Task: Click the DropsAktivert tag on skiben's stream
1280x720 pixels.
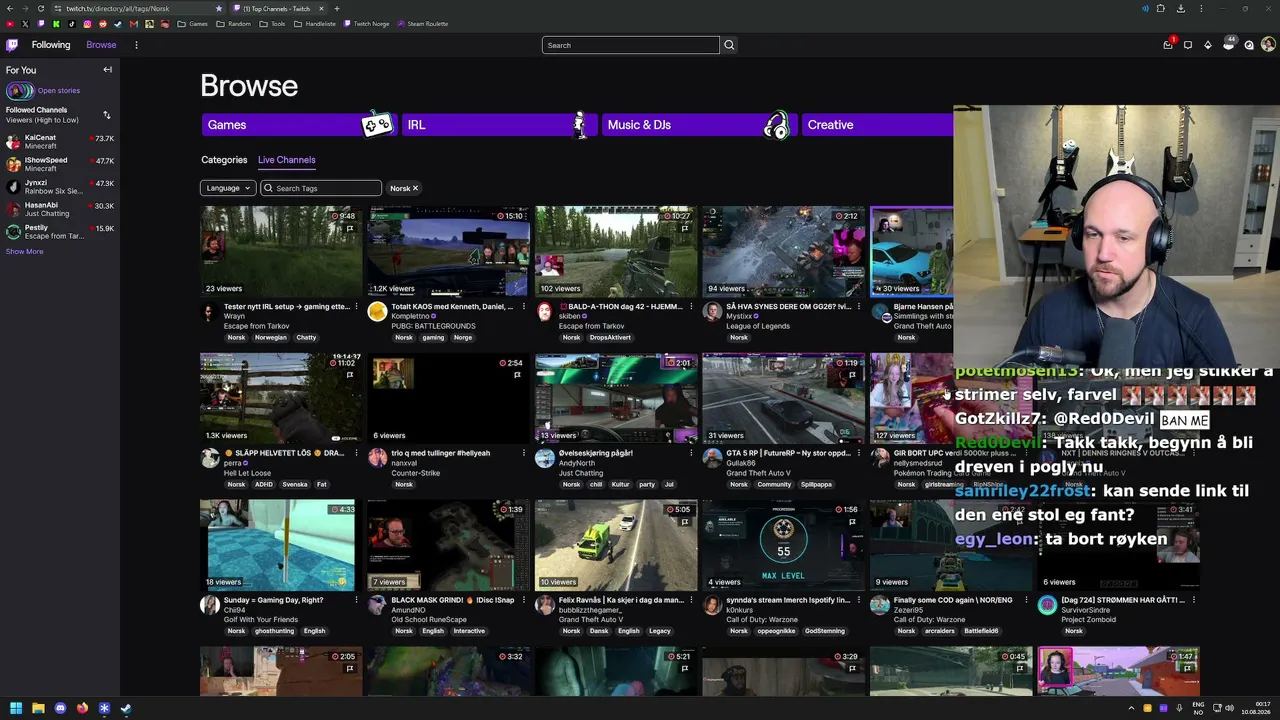Action: coord(610,338)
